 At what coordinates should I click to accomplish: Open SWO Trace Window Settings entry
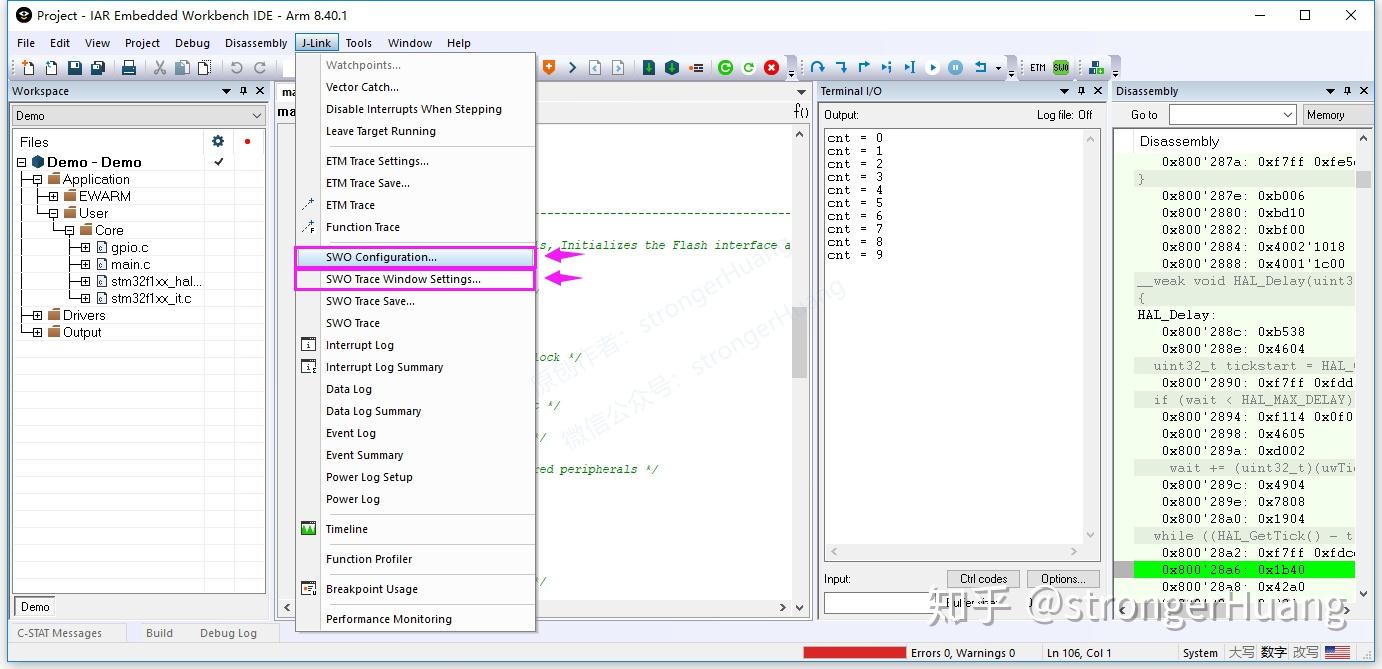point(414,279)
